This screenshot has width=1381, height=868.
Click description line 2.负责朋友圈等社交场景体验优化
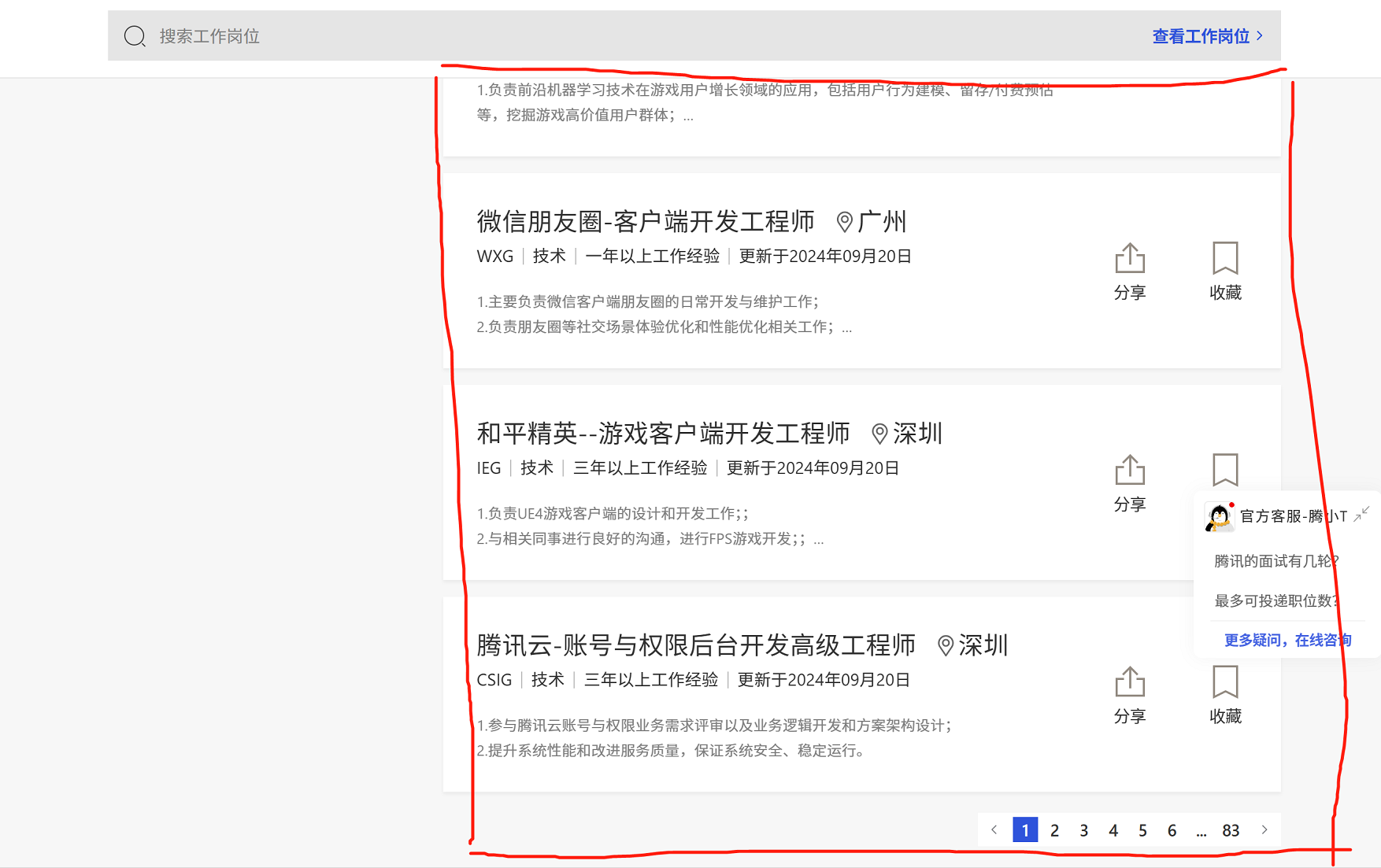click(665, 327)
